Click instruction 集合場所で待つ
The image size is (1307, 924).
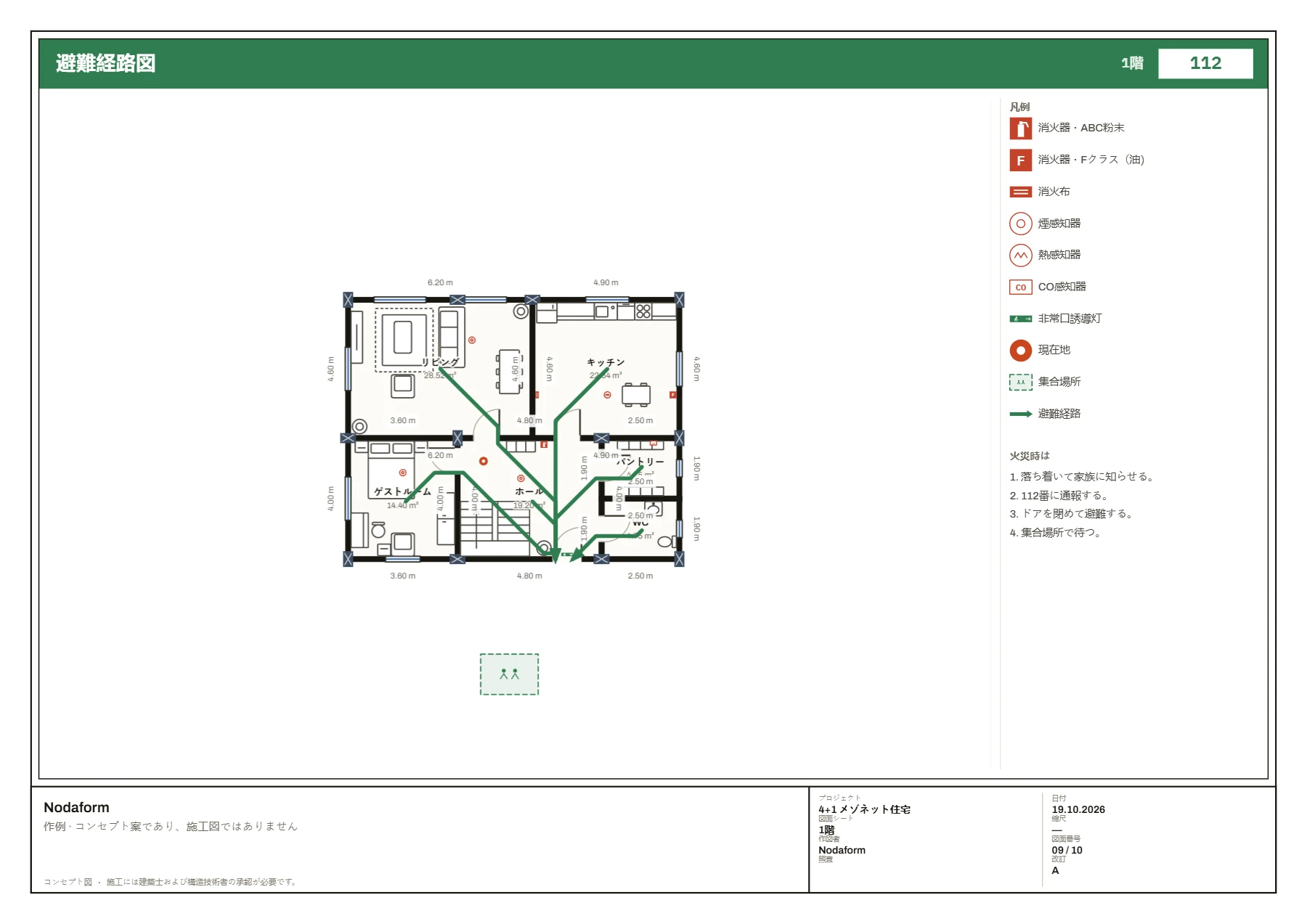click(x=1057, y=533)
